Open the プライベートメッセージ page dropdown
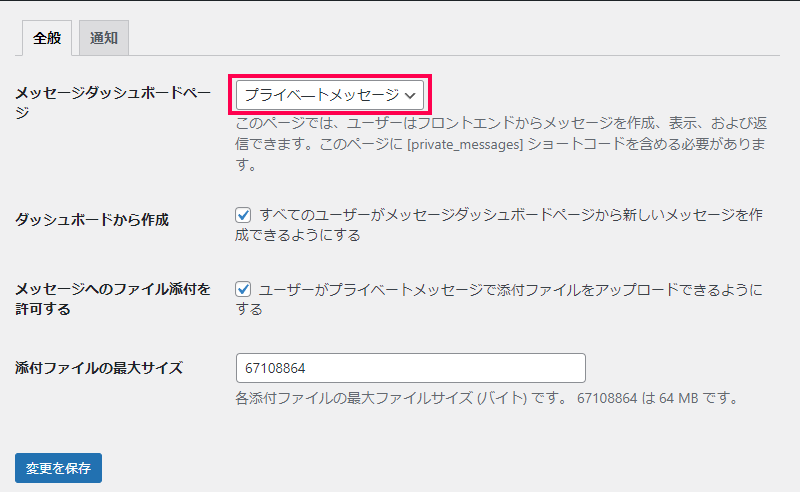This screenshot has width=800, height=492. [x=330, y=95]
